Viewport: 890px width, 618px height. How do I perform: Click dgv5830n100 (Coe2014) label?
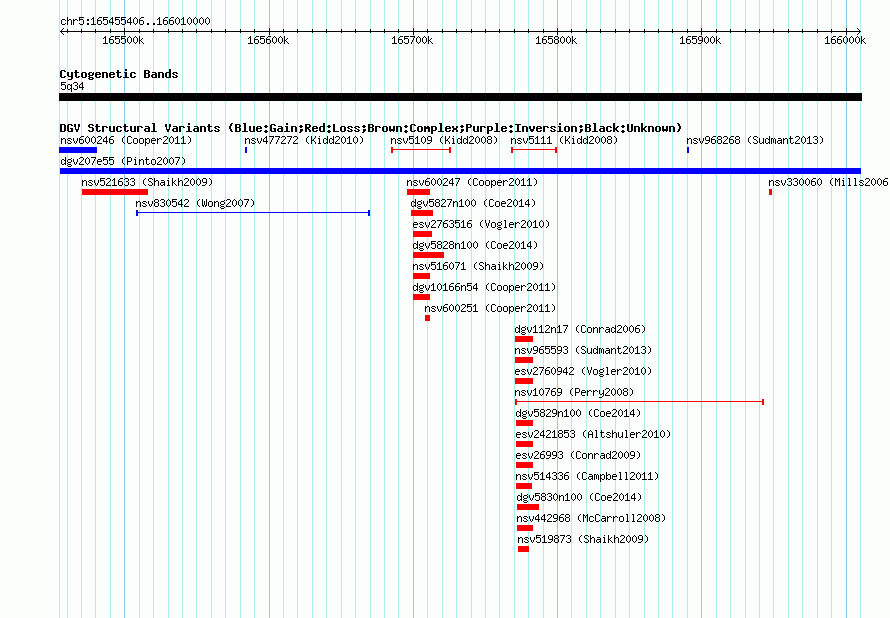click(x=580, y=497)
